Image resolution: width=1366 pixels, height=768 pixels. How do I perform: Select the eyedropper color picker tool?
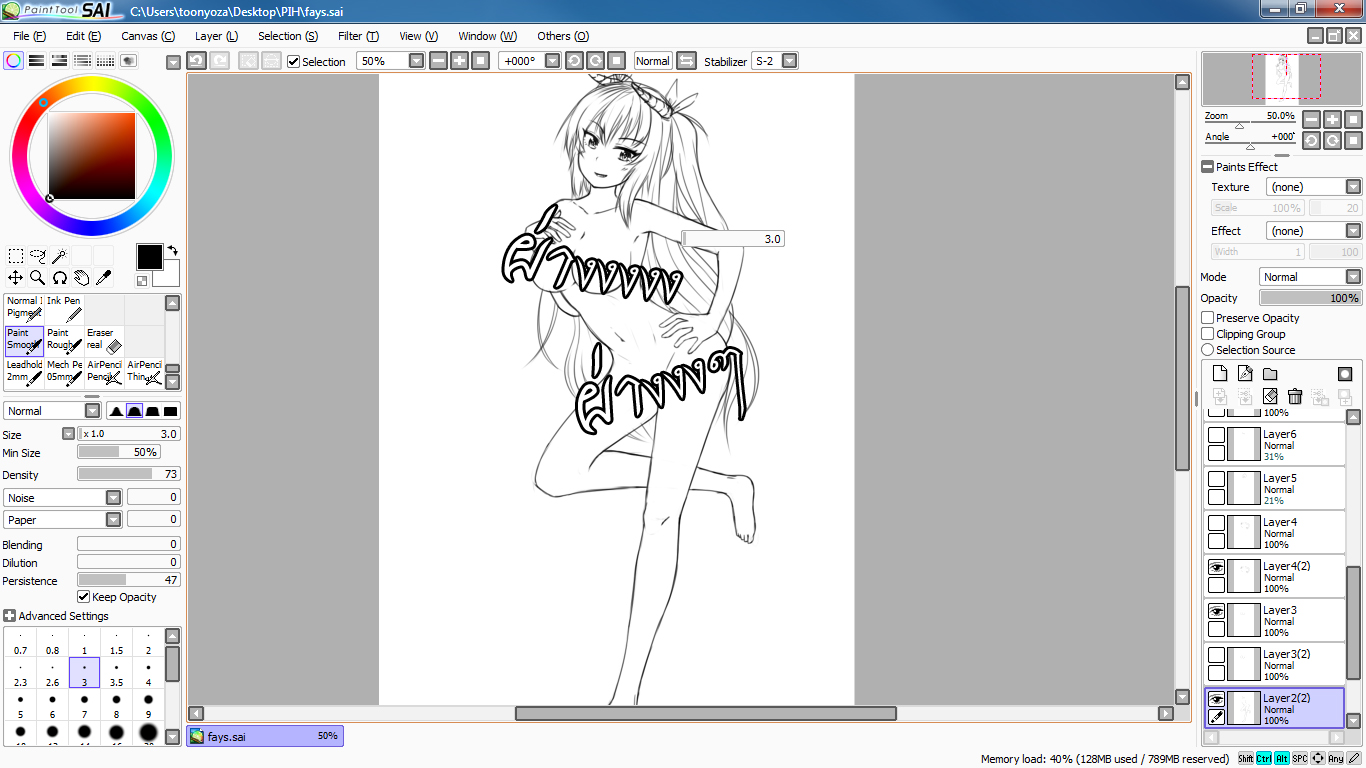104,277
